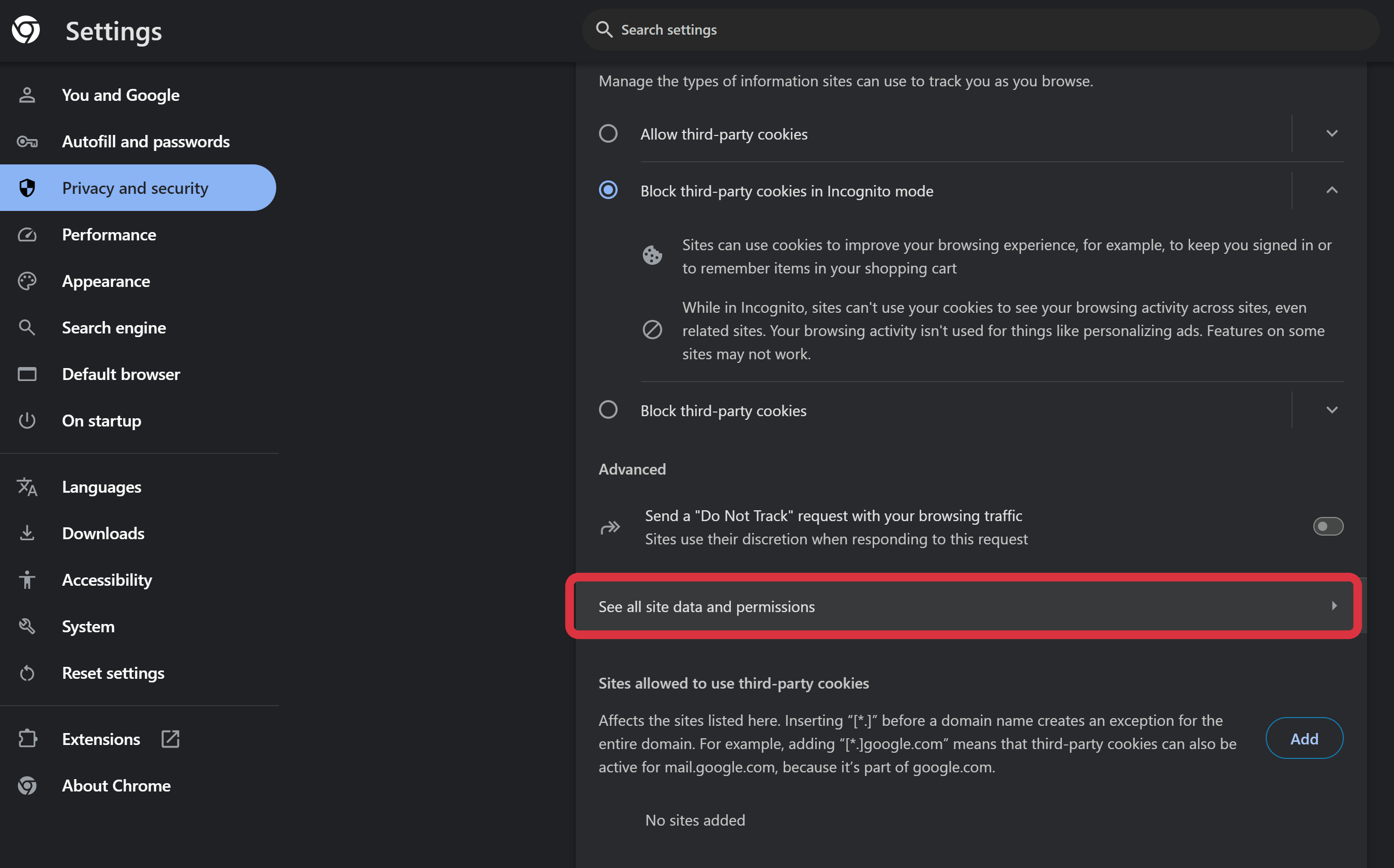
Task: Click the cookie icon in expanded description
Action: coord(652,255)
